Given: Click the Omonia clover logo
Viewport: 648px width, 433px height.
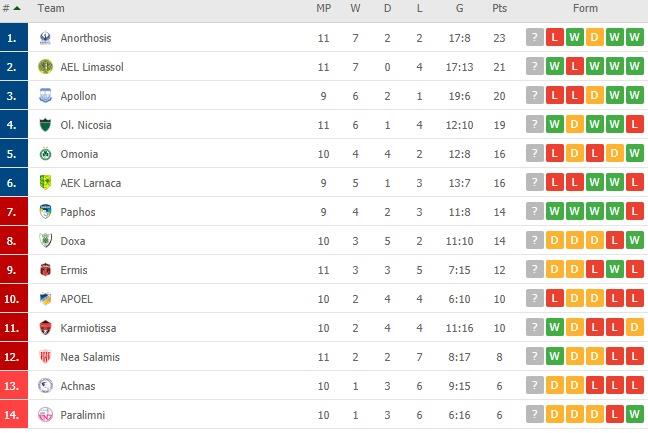Looking at the screenshot, I should [45, 154].
